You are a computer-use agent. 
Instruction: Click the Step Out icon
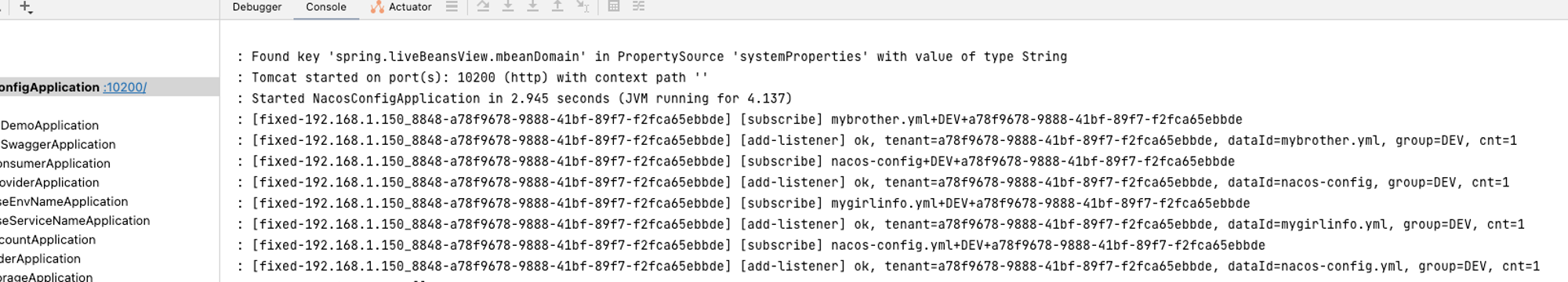[x=557, y=6]
